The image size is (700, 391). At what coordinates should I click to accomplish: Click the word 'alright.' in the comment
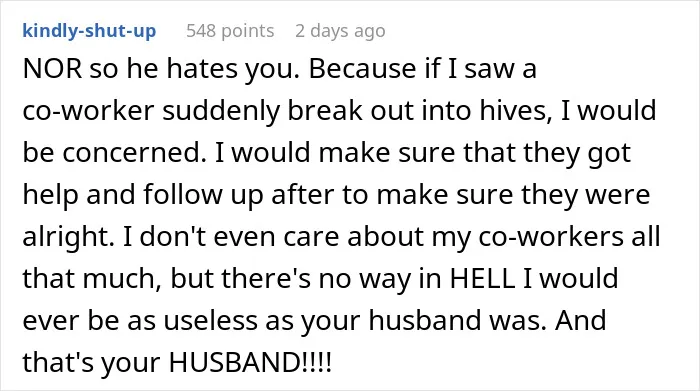pos(68,237)
